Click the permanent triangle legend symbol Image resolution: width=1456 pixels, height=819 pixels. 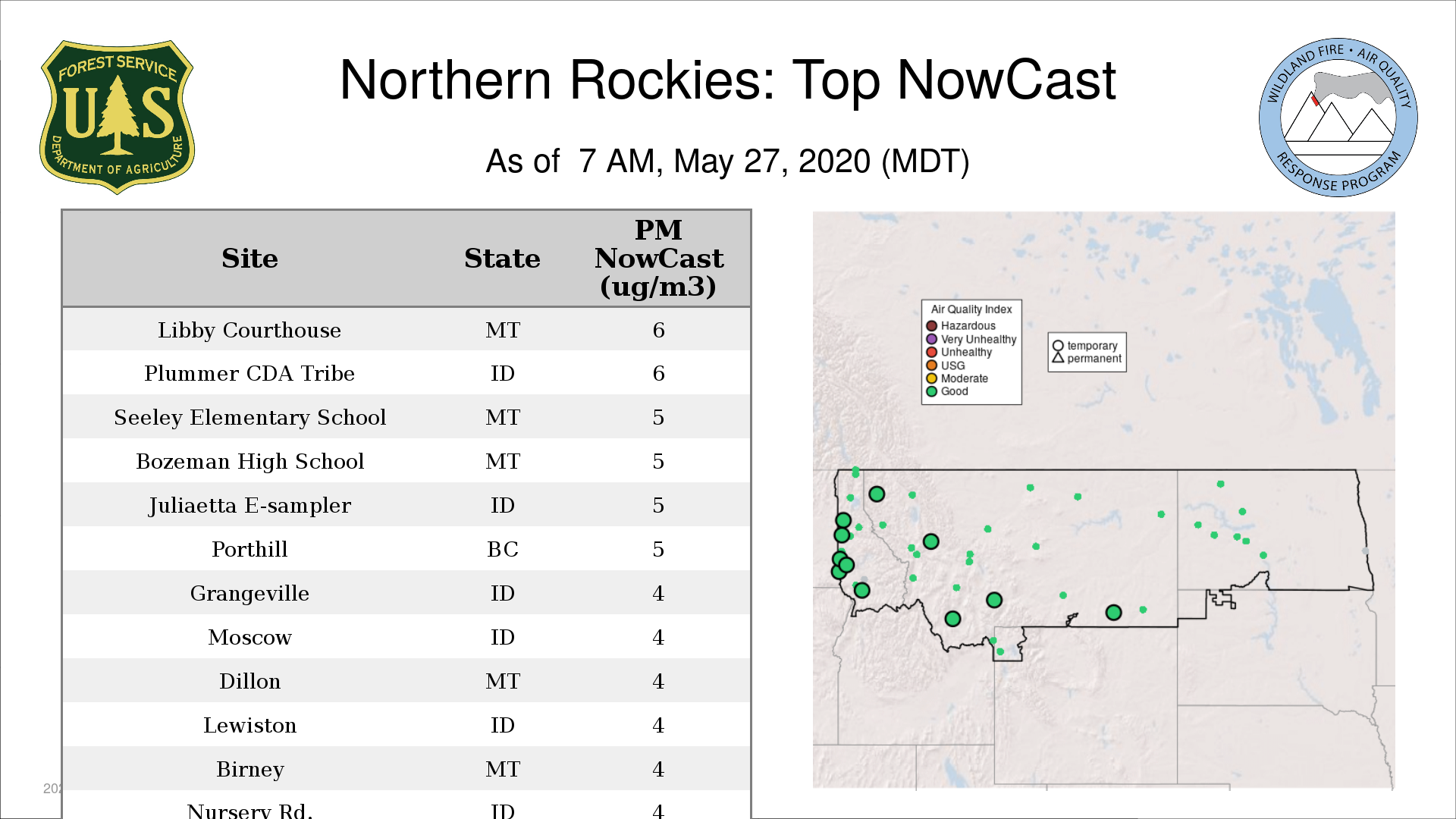1058,358
